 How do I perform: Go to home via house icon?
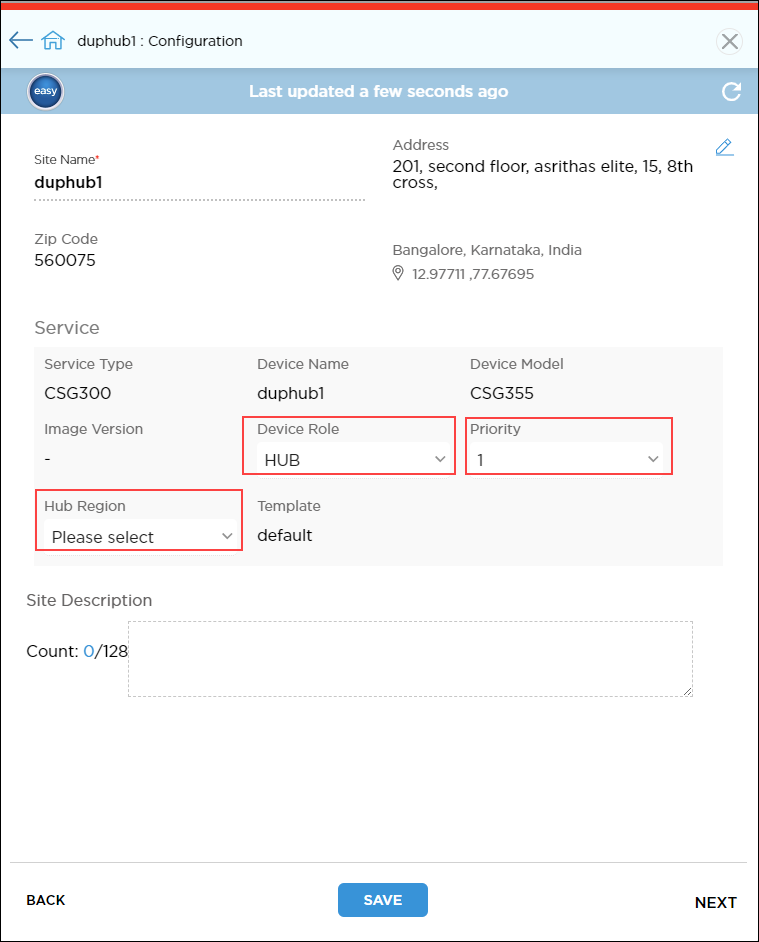(x=53, y=41)
